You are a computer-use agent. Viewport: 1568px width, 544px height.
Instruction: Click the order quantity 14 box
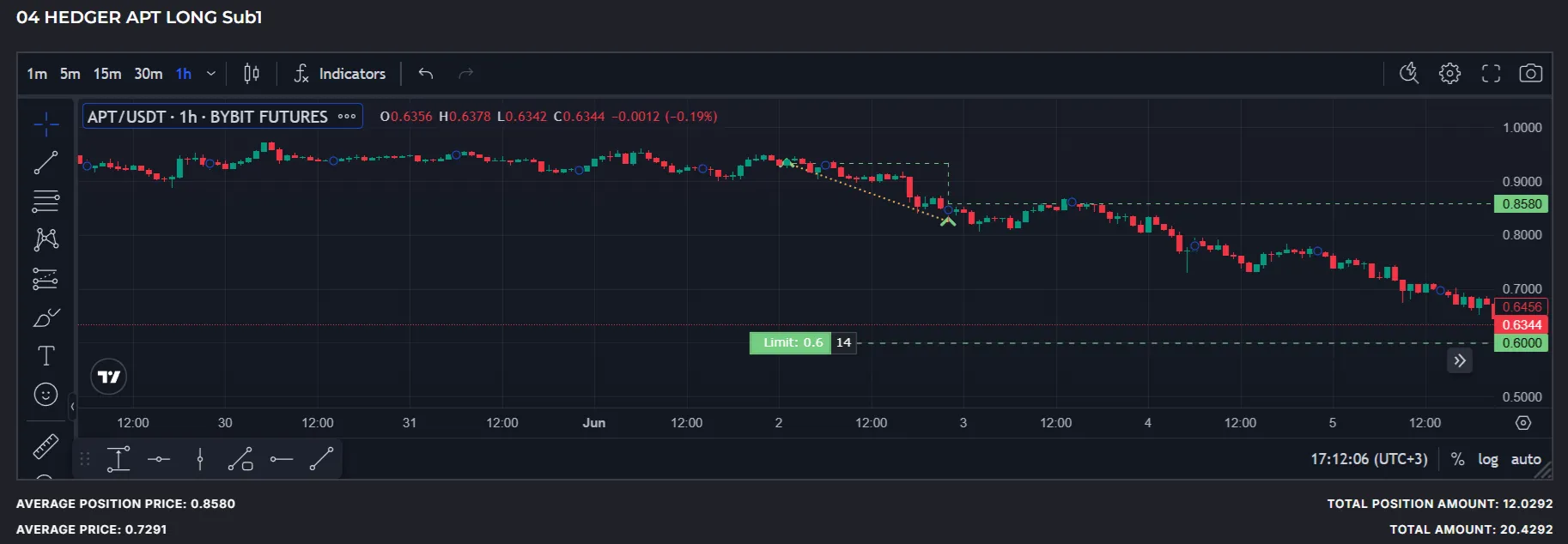[844, 343]
